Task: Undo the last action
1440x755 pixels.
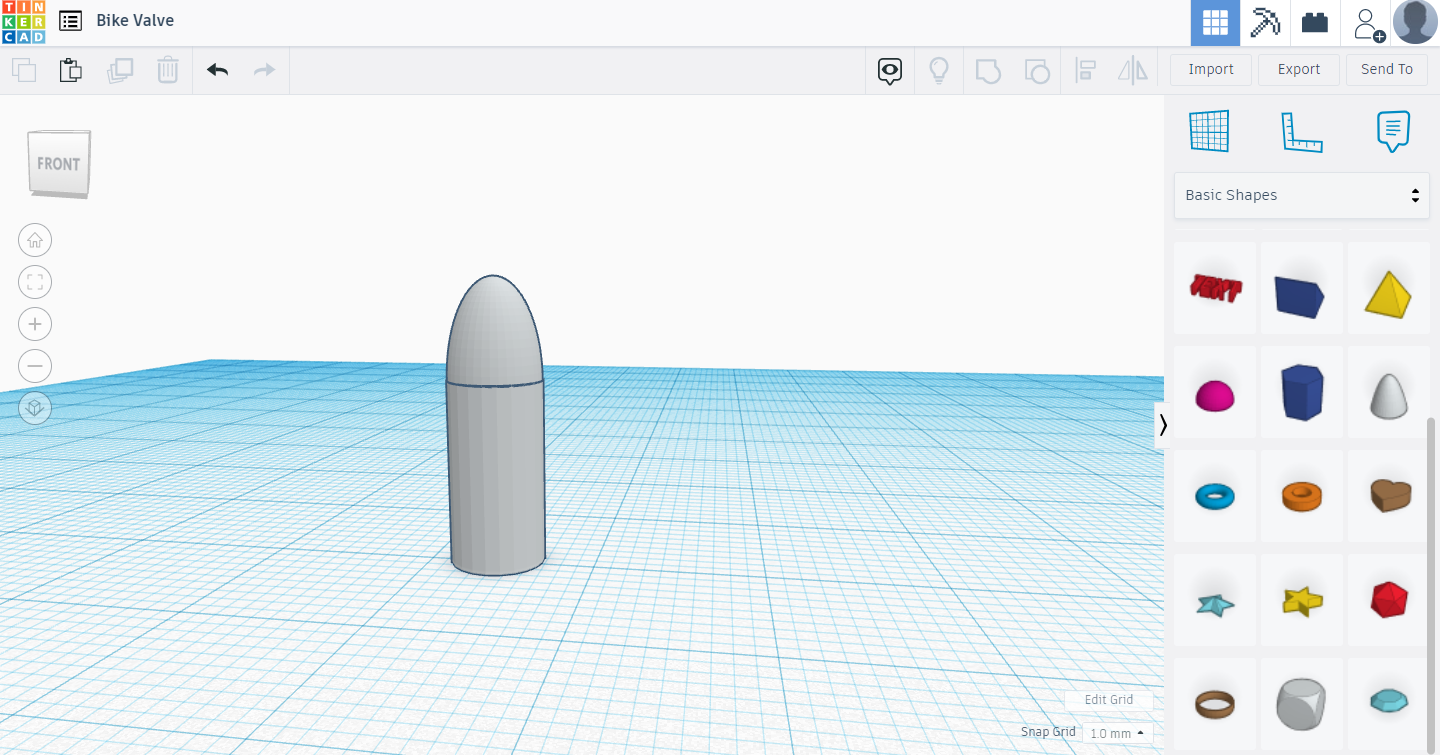Action: tap(217, 70)
